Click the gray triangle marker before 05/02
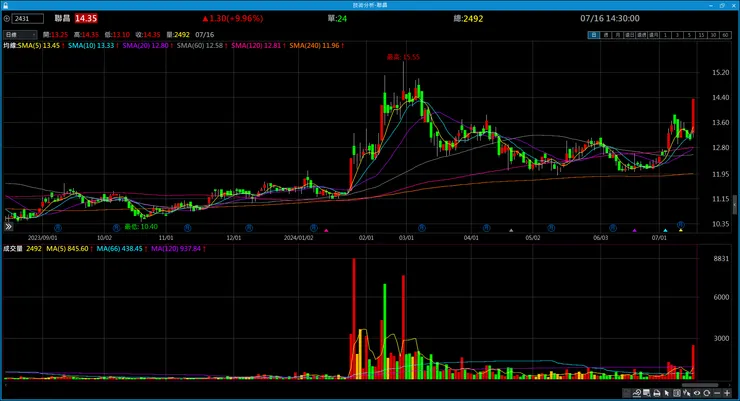The height and width of the screenshot is (401, 740). (x=511, y=230)
